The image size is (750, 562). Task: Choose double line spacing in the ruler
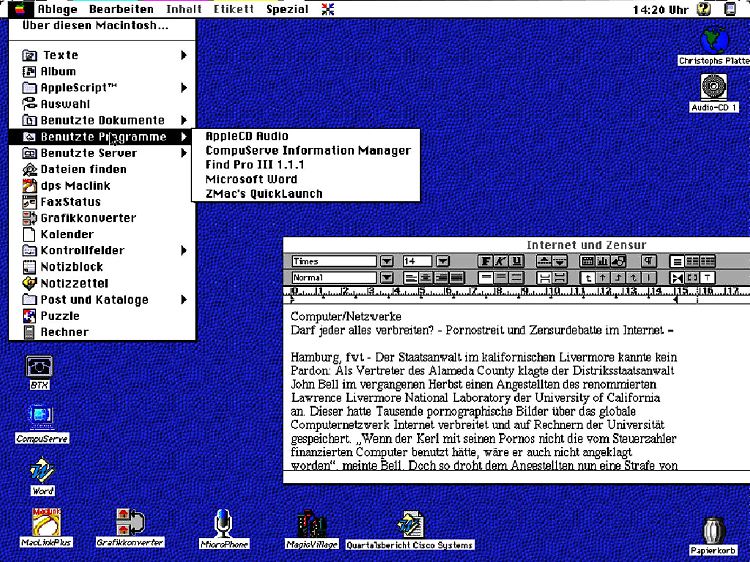[x=516, y=277]
